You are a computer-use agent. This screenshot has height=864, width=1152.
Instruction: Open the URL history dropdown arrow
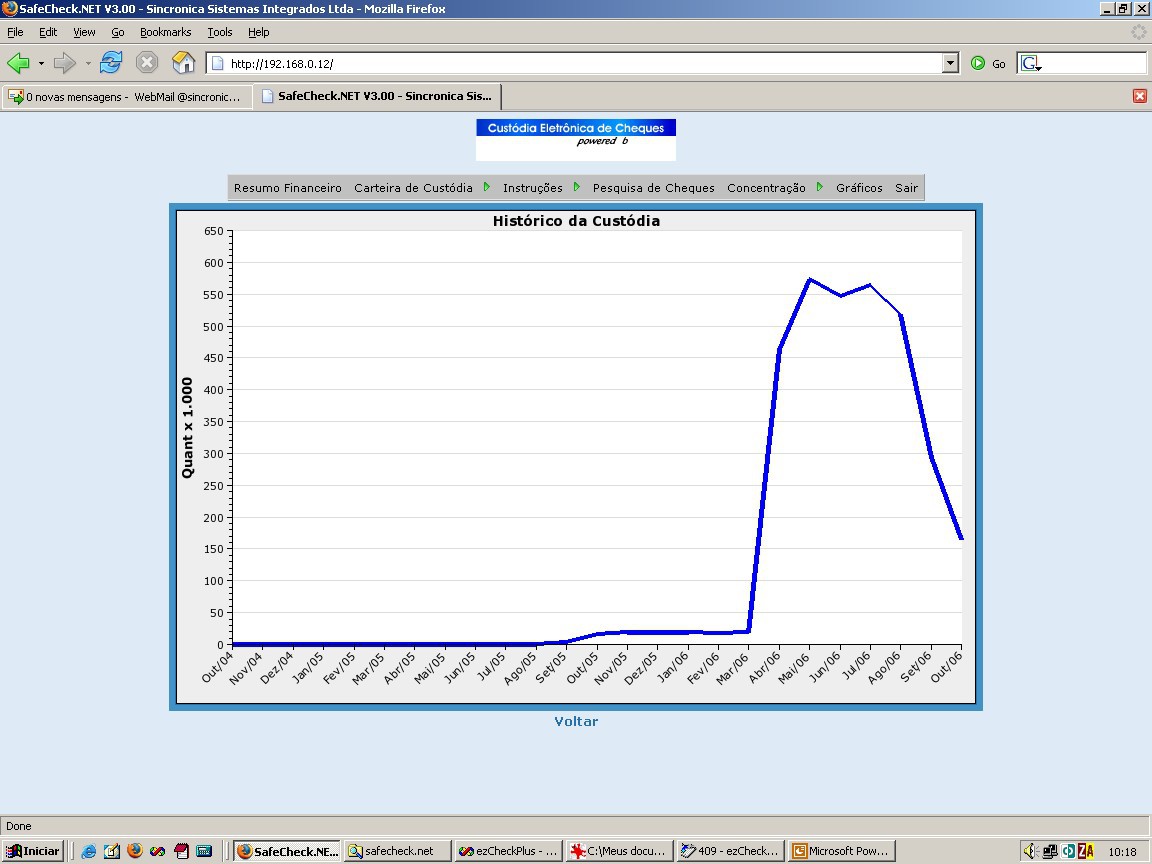click(x=950, y=63)
